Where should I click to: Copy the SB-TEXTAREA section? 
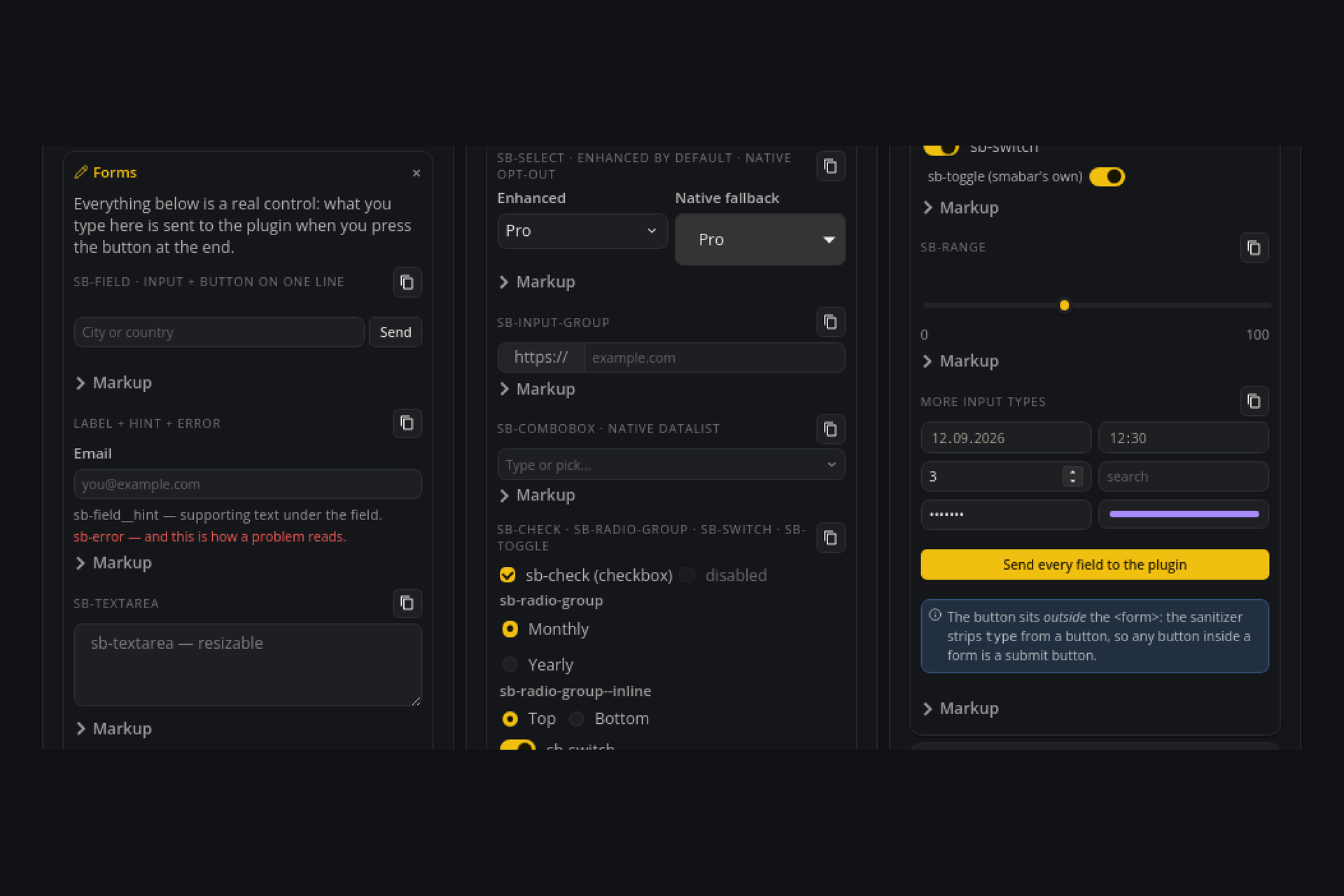407,603
